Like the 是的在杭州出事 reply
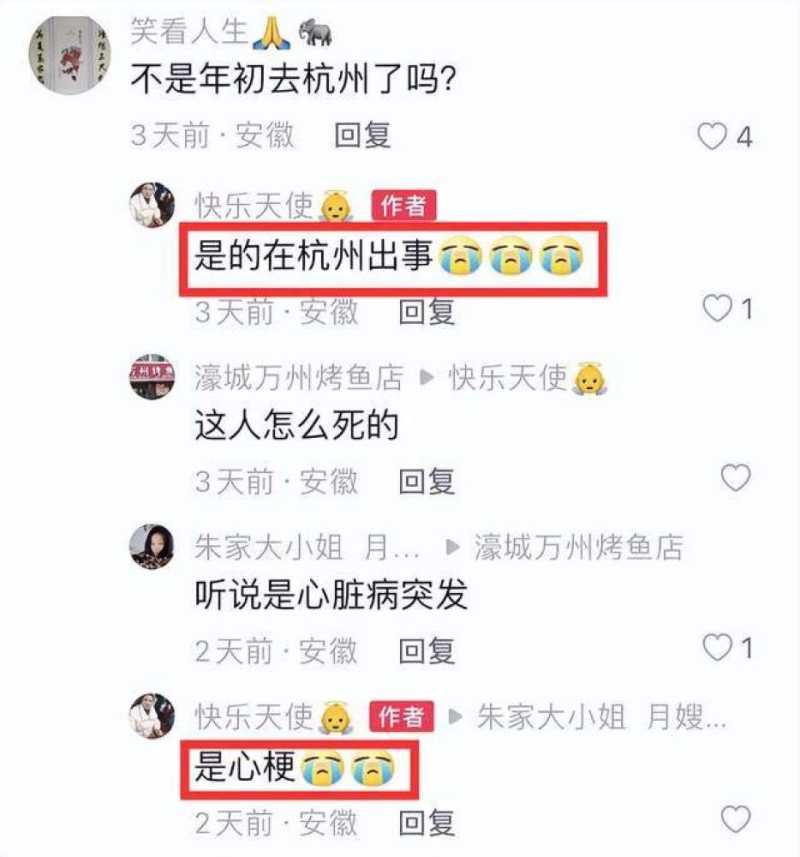The image size is (800, 857). tap(717, 308)
